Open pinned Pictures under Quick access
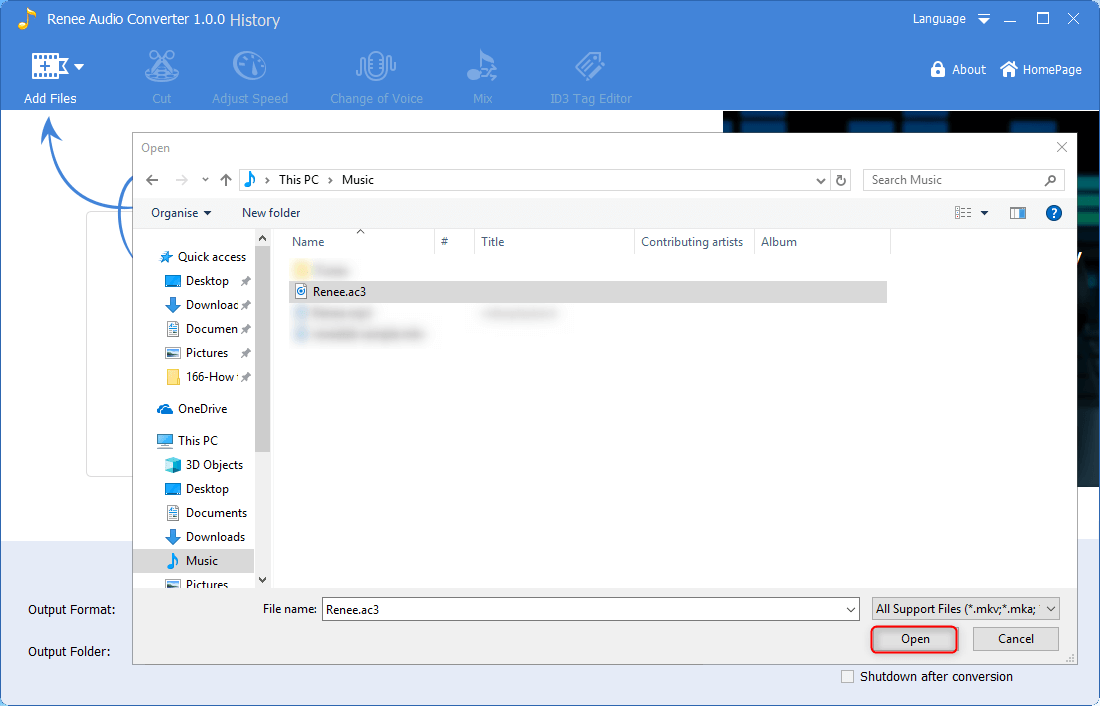 [x=207, y=352]
